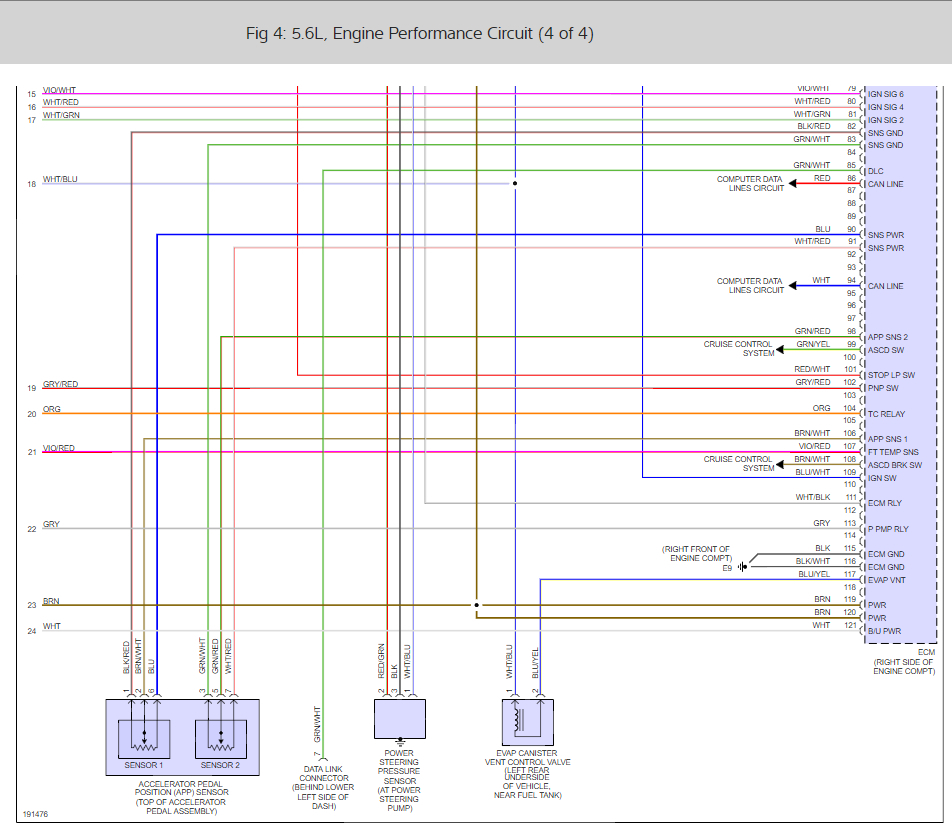Click the Power Steering Pressure Sensor caption
The width and height of the screenshot is (952, 839).
399,781
